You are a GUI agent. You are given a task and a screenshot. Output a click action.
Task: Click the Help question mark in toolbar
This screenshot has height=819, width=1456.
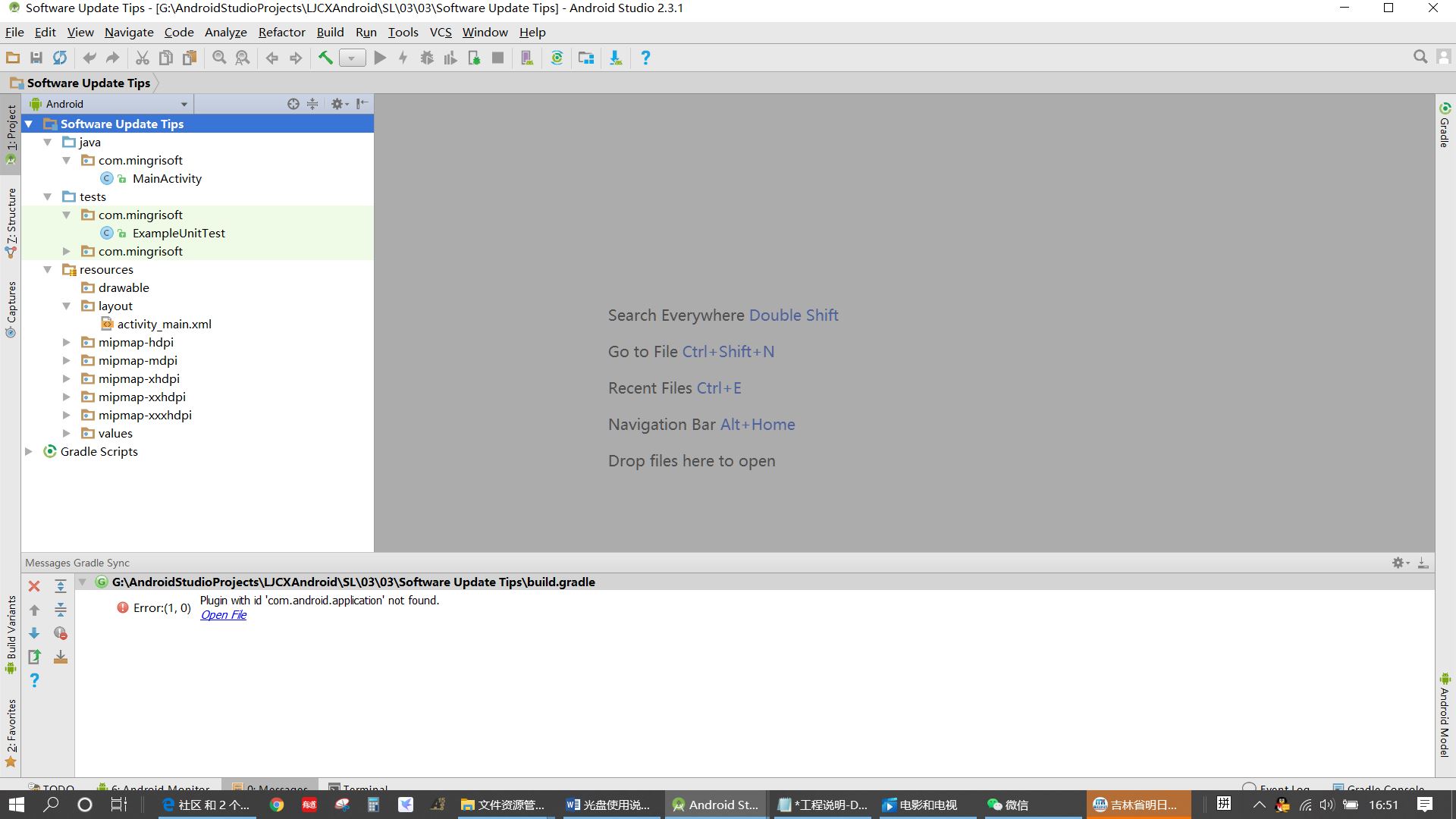pos(645,58)
